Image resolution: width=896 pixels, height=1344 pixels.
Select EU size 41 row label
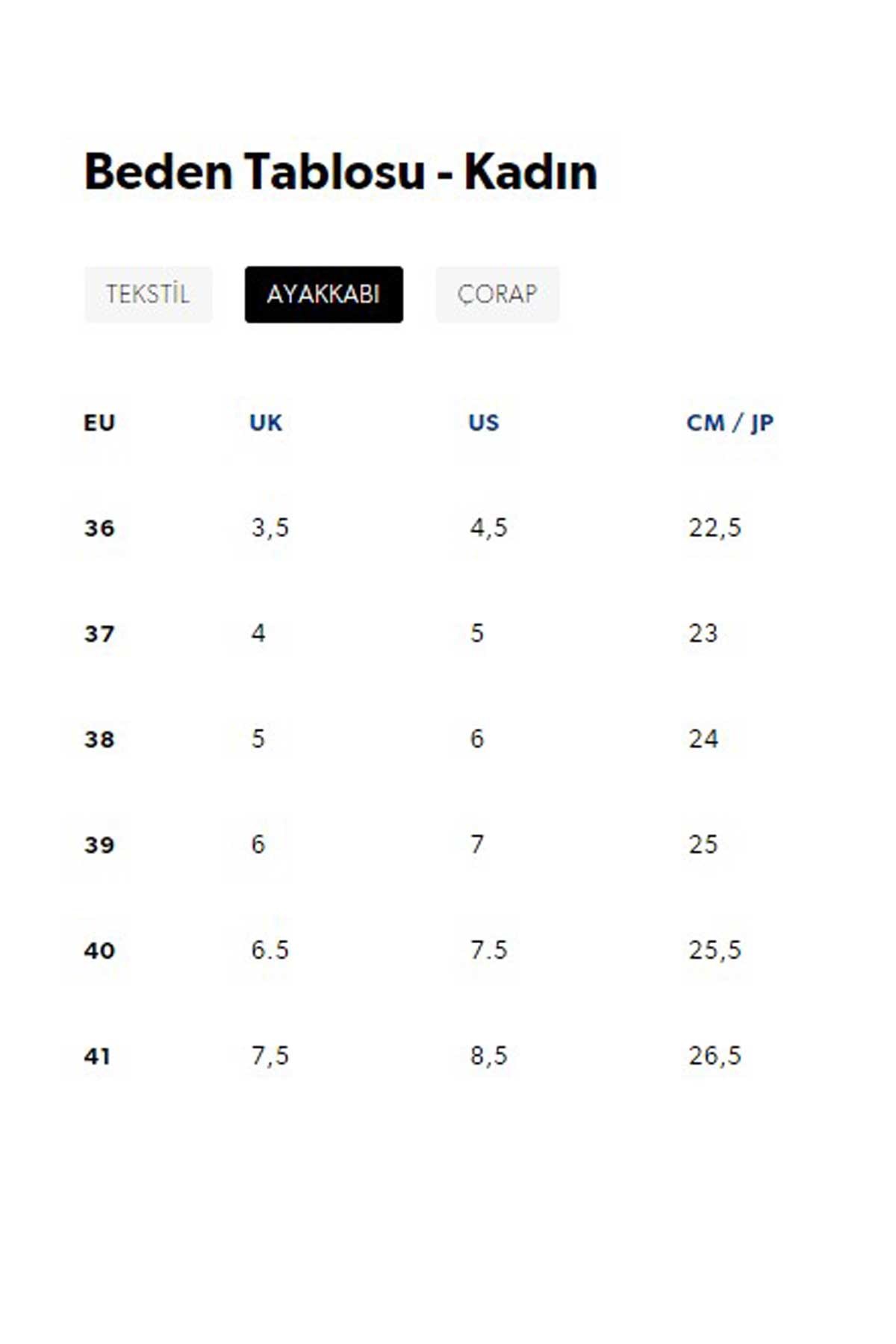click(97, 1056)
